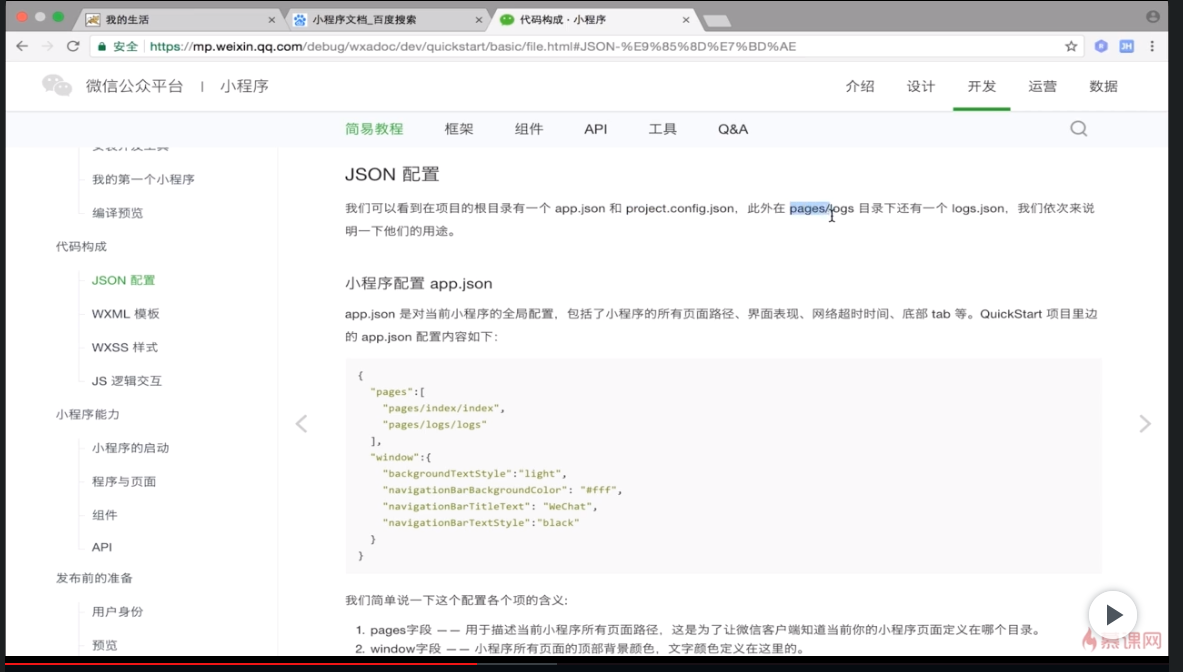This screenshot has width=1183, height=672.
Task: Open API in the left sidebar
Action: coord(102,547)
